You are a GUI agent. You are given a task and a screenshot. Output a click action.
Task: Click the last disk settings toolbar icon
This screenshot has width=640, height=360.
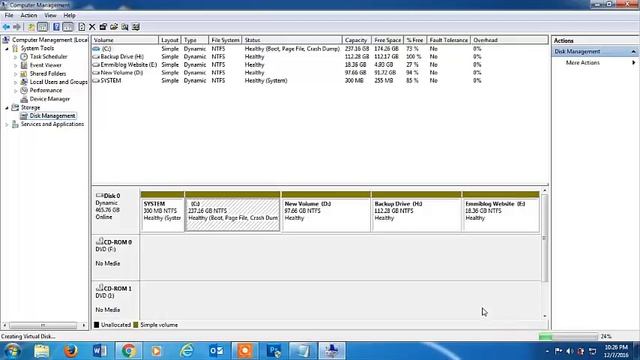pos(136,27)
